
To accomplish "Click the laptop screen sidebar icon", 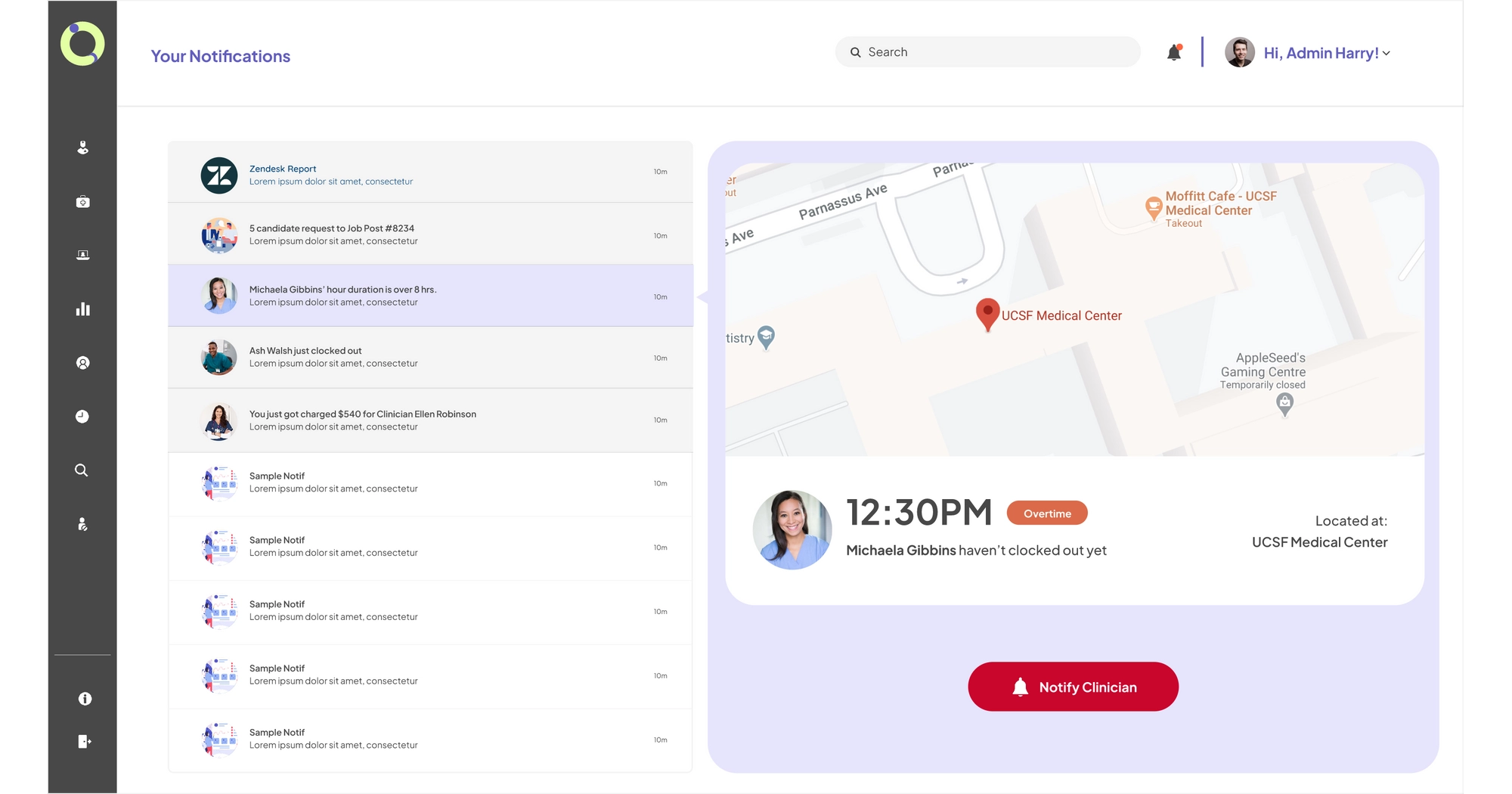I will 82,256.
